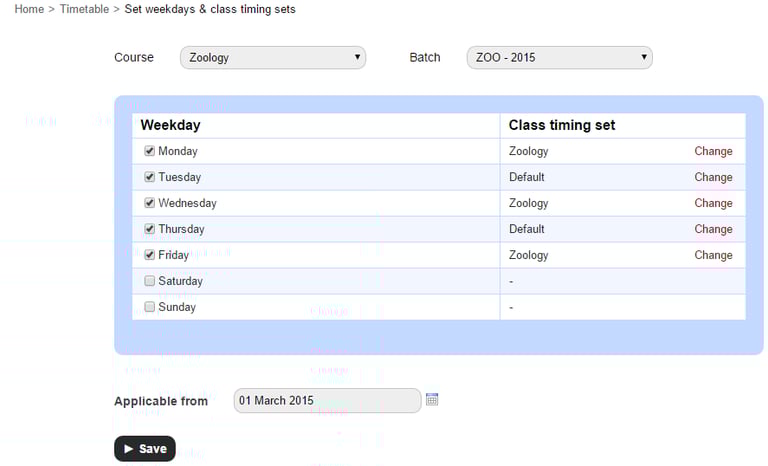Change Monday's class timing set
This screenshot has width=768, height=466.
tap(713, 152)
